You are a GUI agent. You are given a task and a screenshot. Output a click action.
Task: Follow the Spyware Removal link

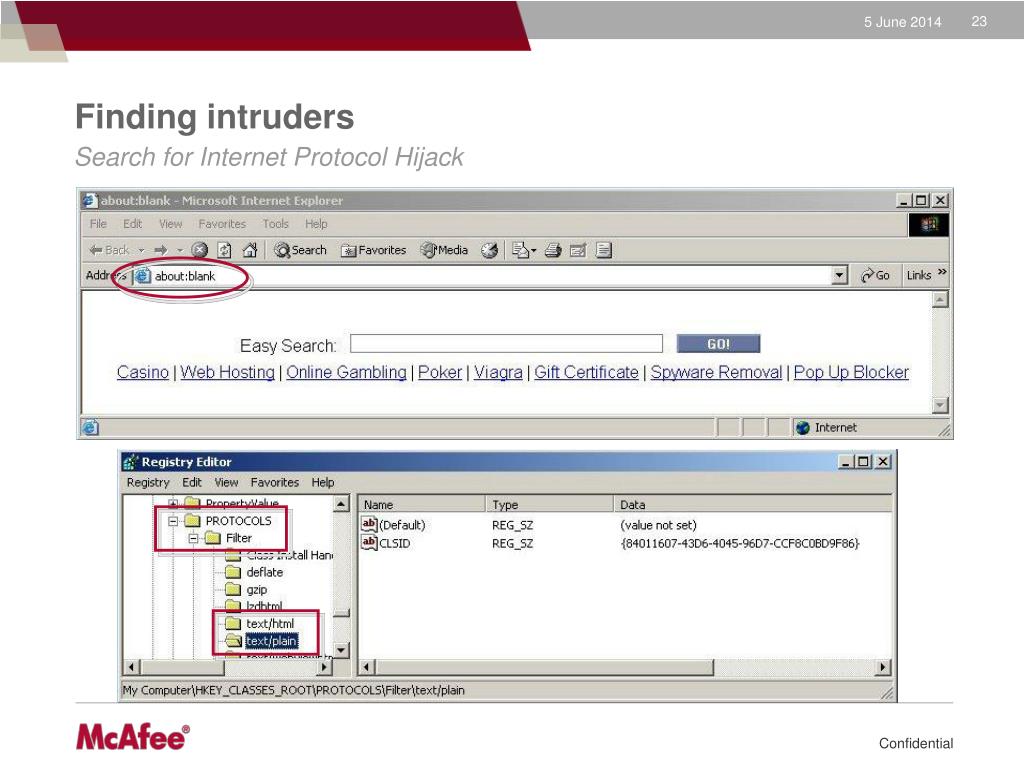(x=716, y=372)
